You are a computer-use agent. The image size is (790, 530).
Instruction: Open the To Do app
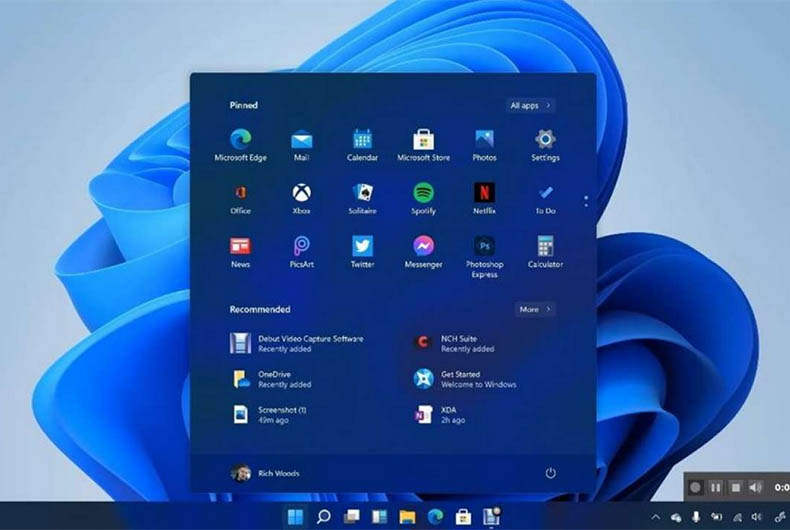(545, 198)
